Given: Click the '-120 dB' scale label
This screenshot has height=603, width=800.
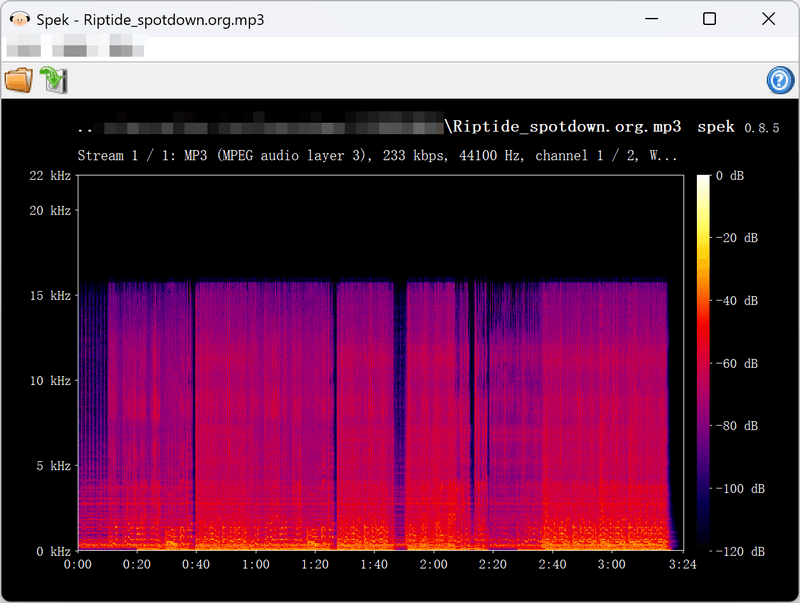Looking at the screenshot, I should coord(740,551).
